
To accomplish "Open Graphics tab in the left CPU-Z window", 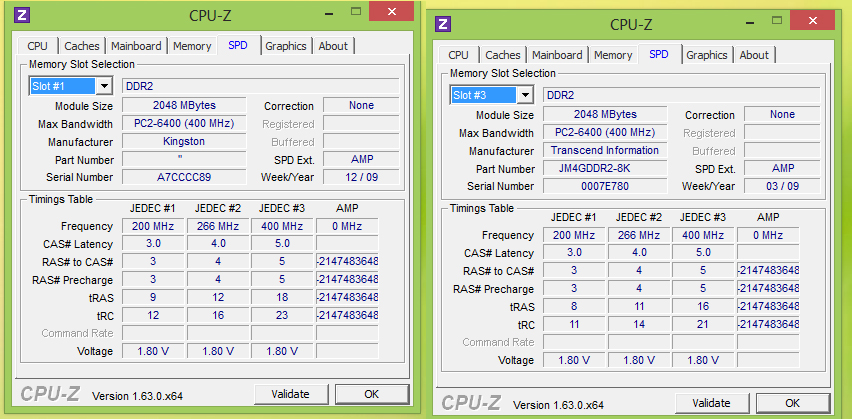I will (x=286, y=46).
